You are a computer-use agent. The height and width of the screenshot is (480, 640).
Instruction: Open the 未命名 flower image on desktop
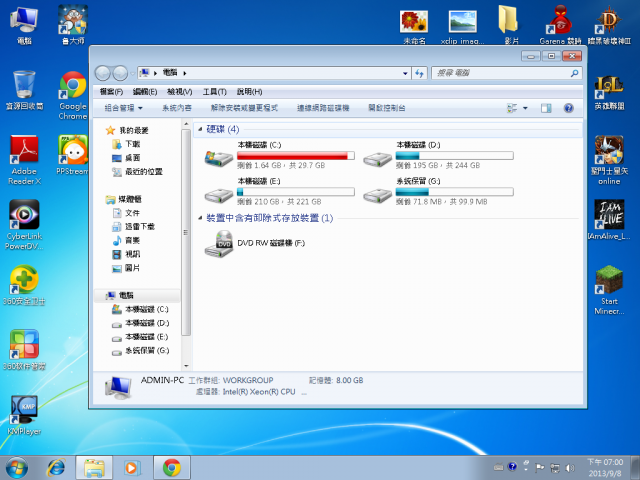pos(414,27)
